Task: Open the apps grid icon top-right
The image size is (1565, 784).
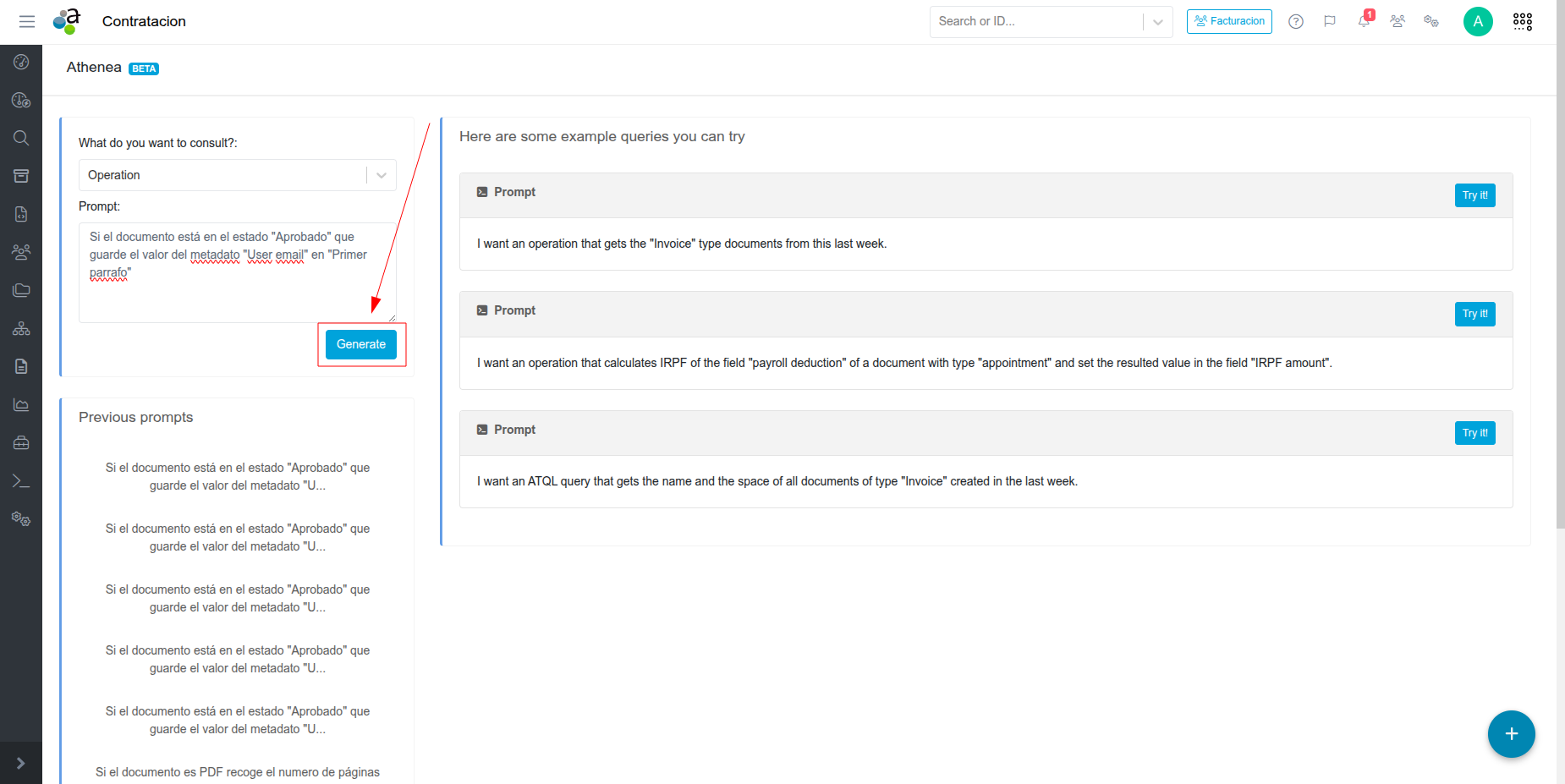Action: point(1522,22)
